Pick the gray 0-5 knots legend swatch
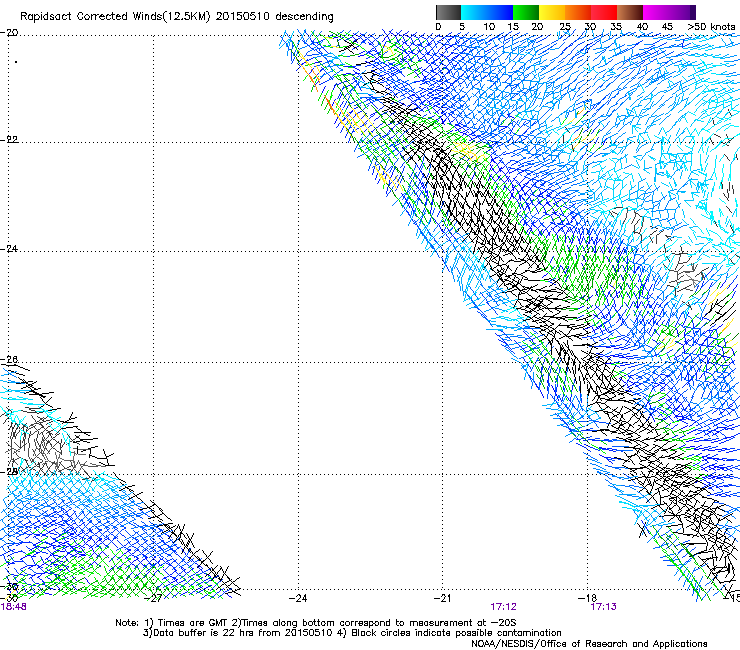 click(448, 12)
